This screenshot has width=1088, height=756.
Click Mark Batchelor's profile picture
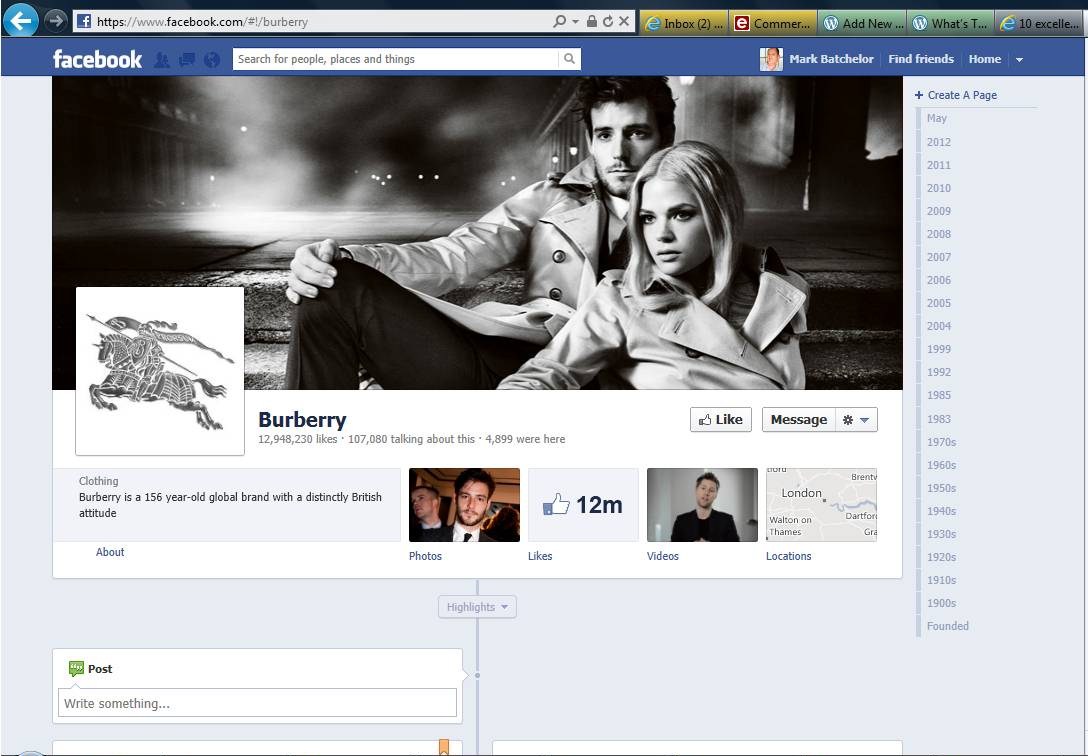point(771,59)
